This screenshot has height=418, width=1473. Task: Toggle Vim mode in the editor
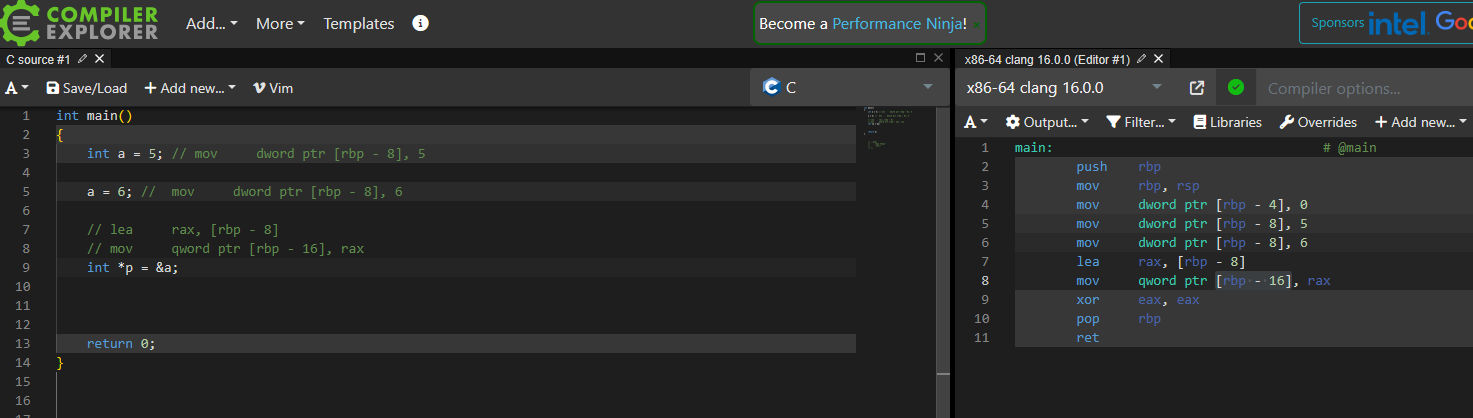272,88
